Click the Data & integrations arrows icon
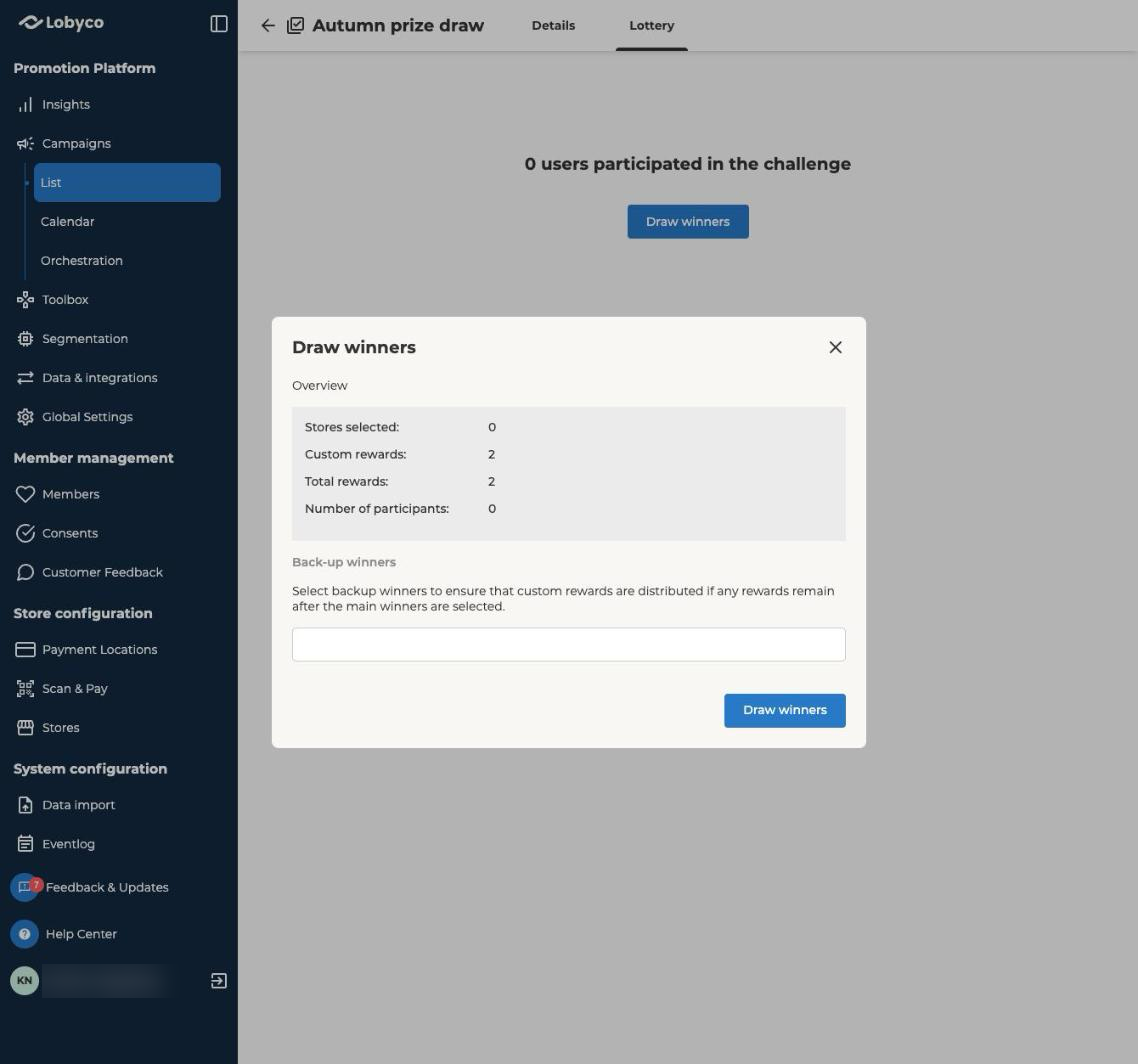 (25, 377)
